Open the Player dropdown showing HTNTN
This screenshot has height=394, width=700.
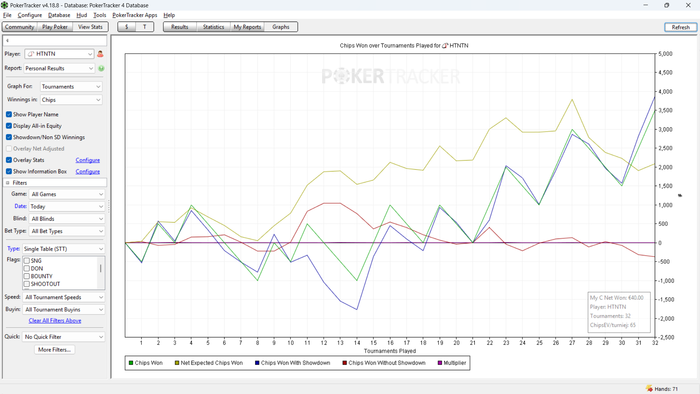coord(59,54)
